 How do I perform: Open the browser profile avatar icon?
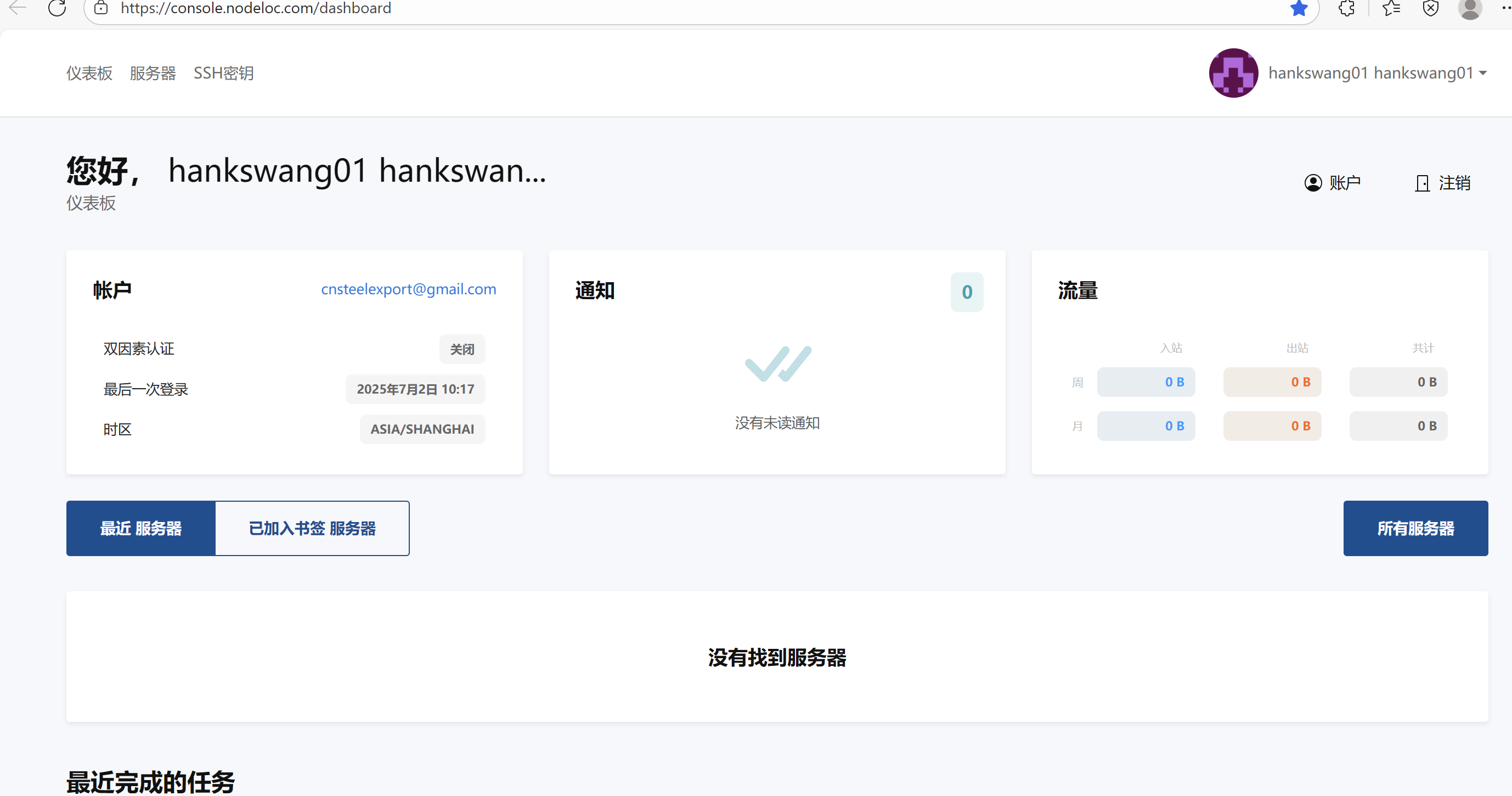[1470, 8]
